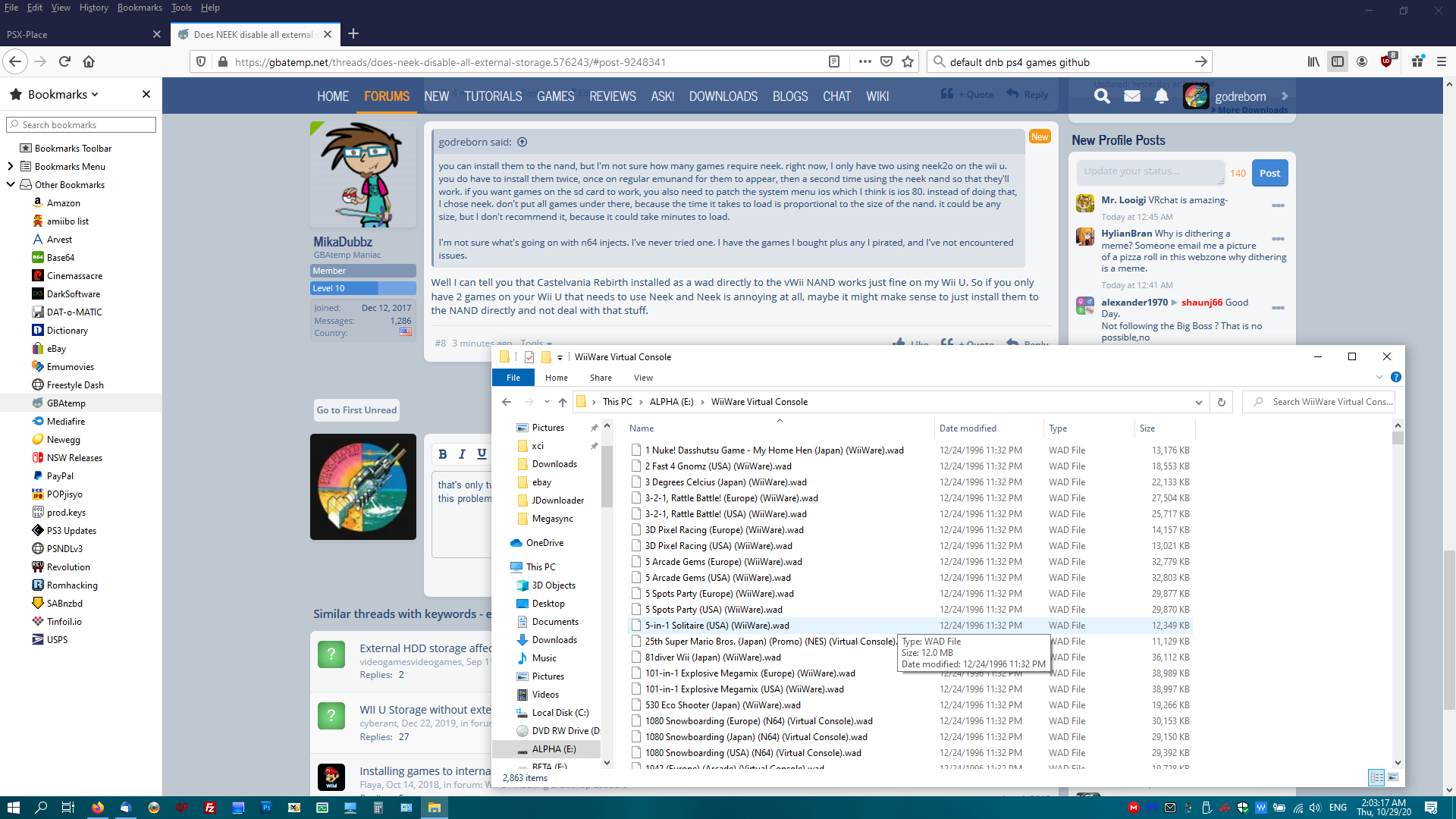Viewport: 1456px width, 819px height.
Task: Open Firefox page actions menu
Action: [x=864, y=62]
